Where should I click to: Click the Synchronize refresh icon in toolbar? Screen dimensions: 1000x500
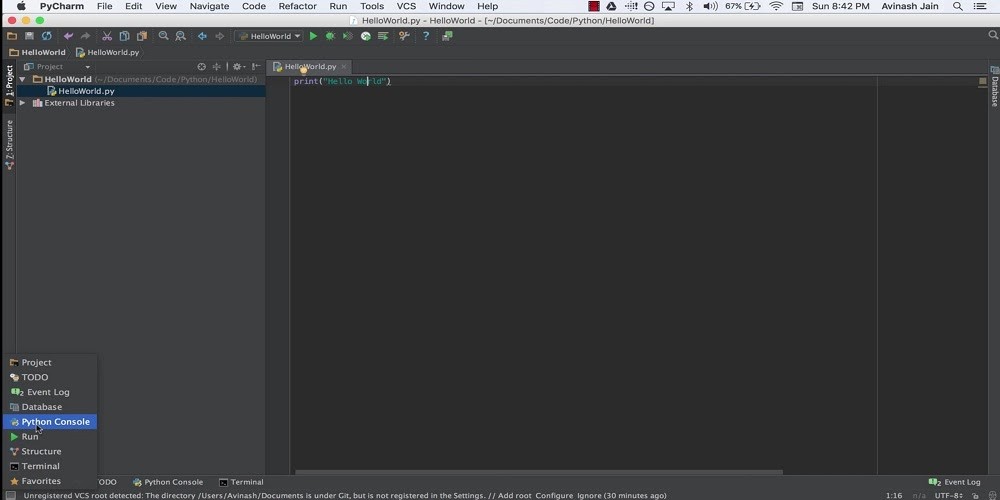point(46,36)
